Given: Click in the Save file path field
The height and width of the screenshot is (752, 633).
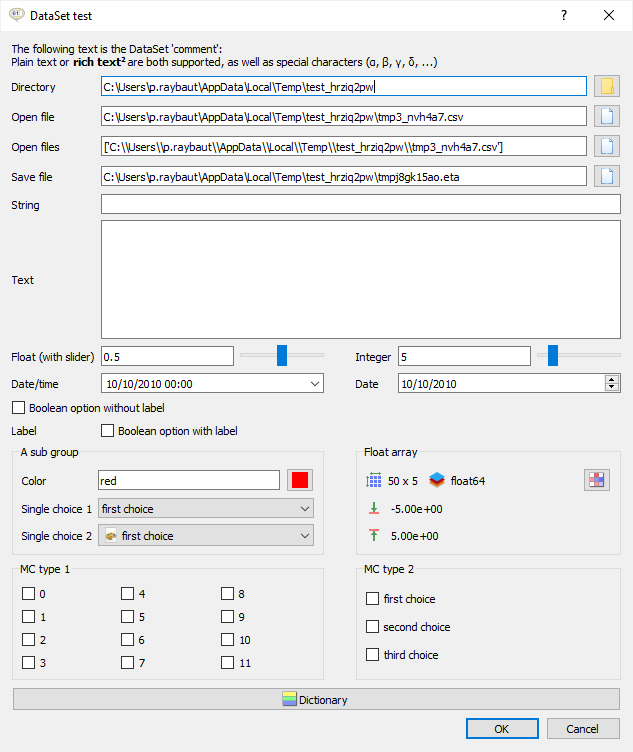Looking at the screenshot, I should click(344, 176).
